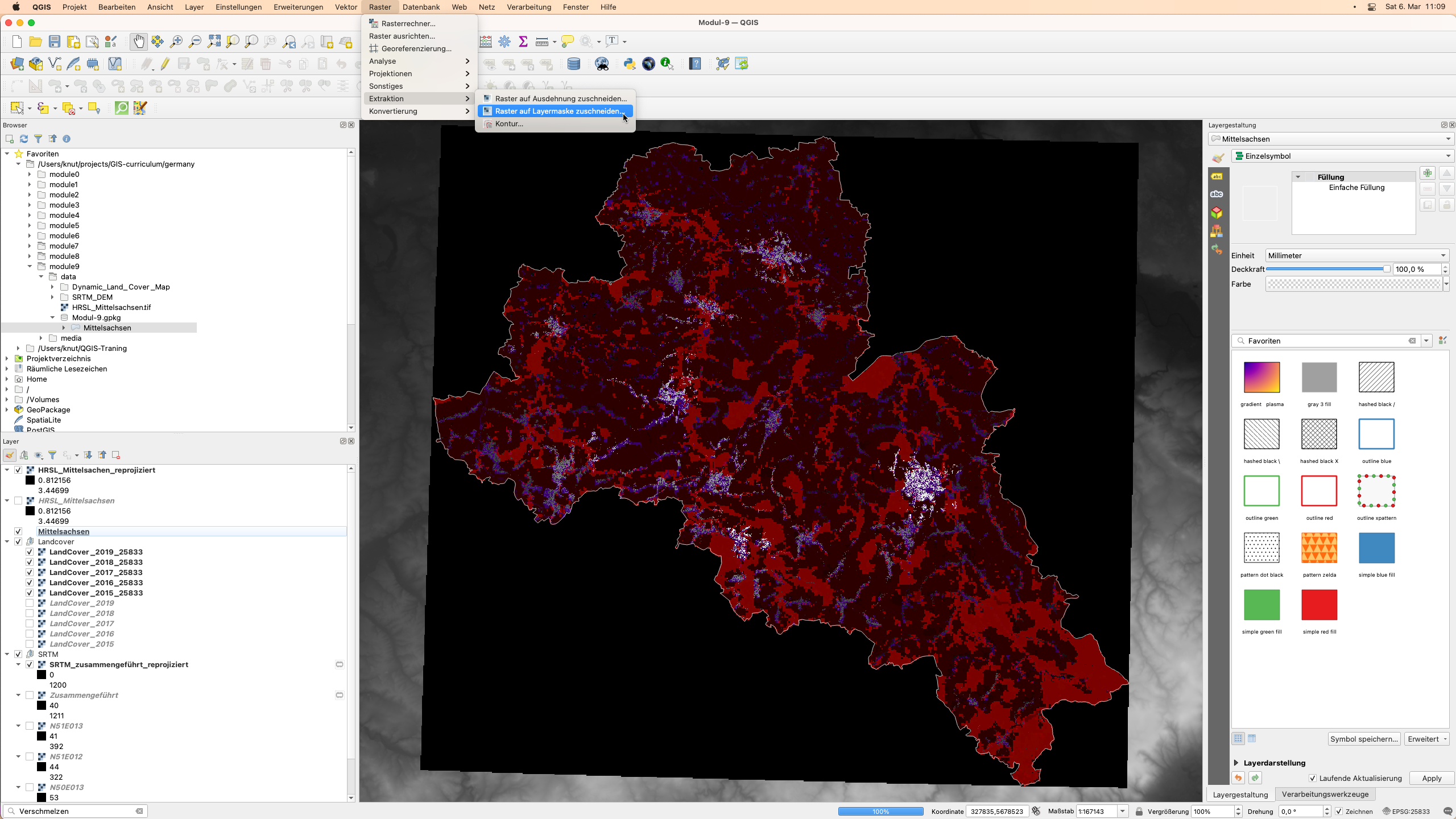1456x819 pixels.
Task: Open the Data Source Manager icon
Action: pyautogui.click(x=17, y=64)
